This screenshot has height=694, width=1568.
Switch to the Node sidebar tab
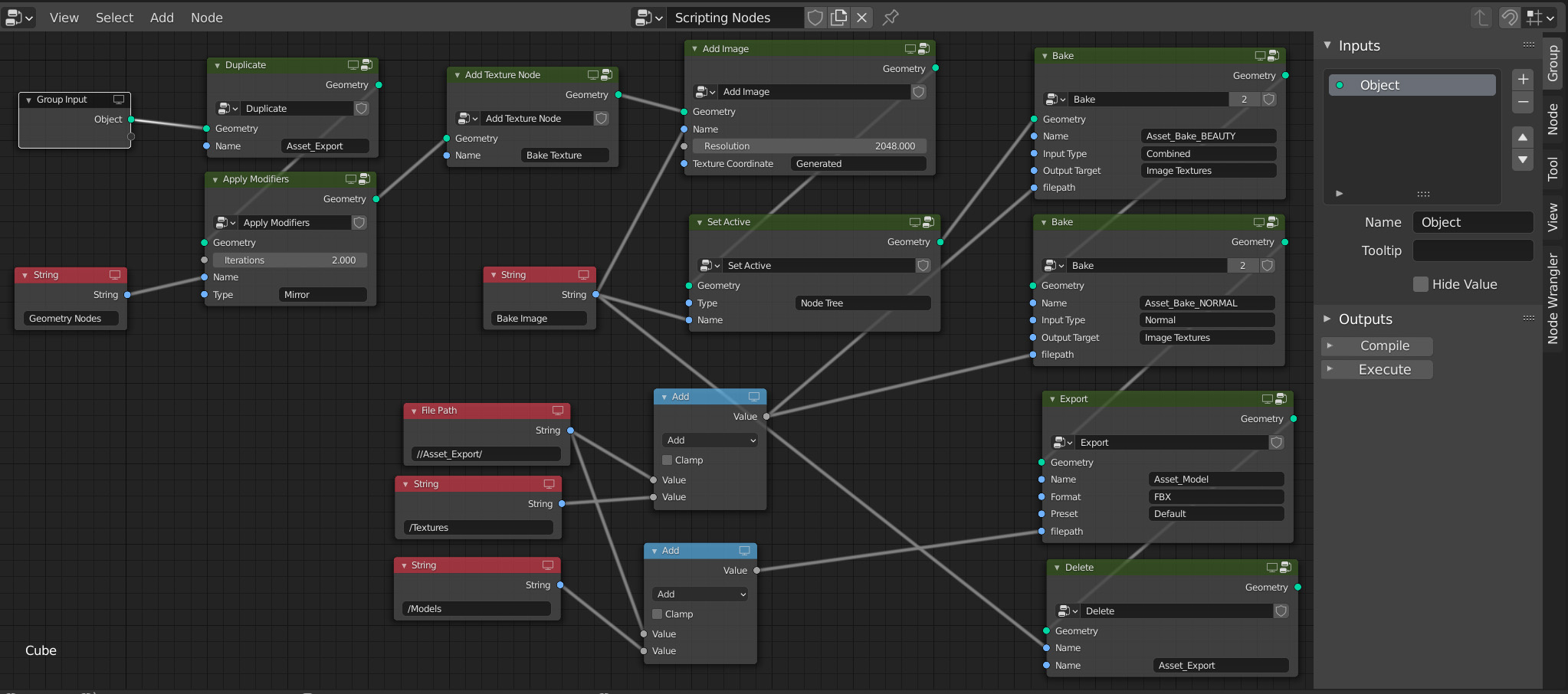pyautogui.click(x=1553, y=119)
